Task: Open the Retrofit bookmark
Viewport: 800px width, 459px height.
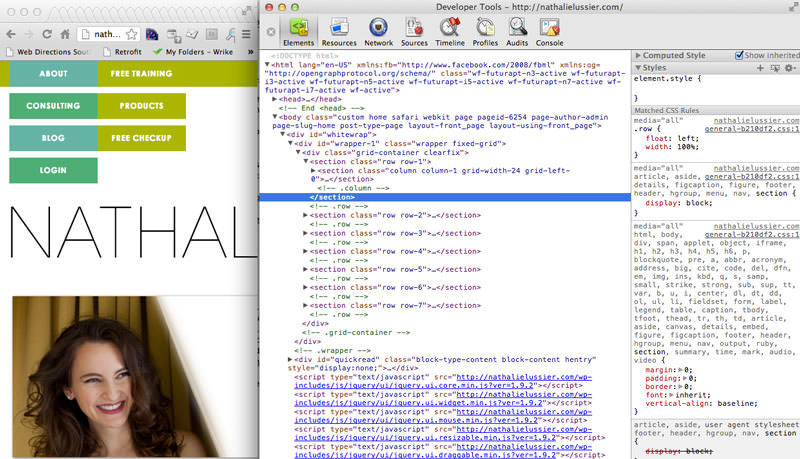Action: tap(122, 52)
